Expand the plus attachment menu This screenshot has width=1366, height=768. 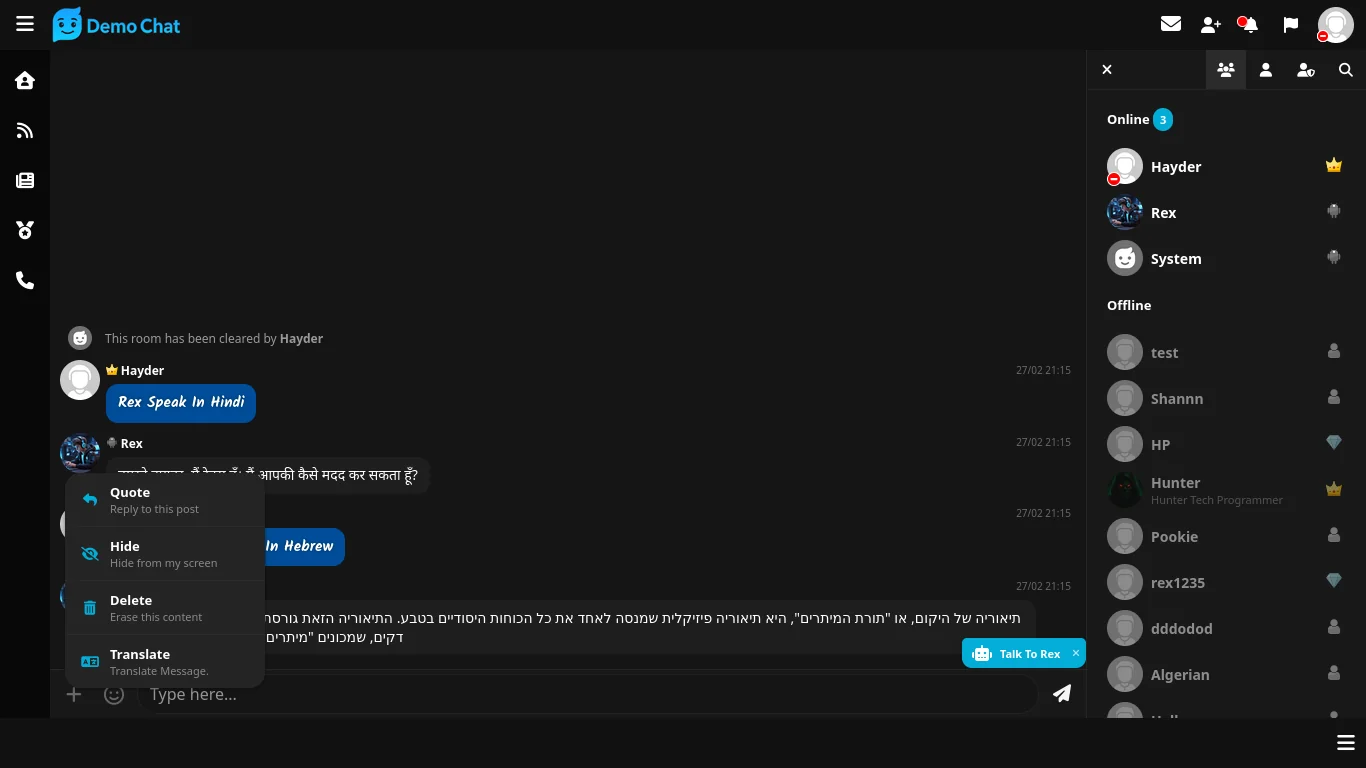pyautogui.click(x=74, y=694)
